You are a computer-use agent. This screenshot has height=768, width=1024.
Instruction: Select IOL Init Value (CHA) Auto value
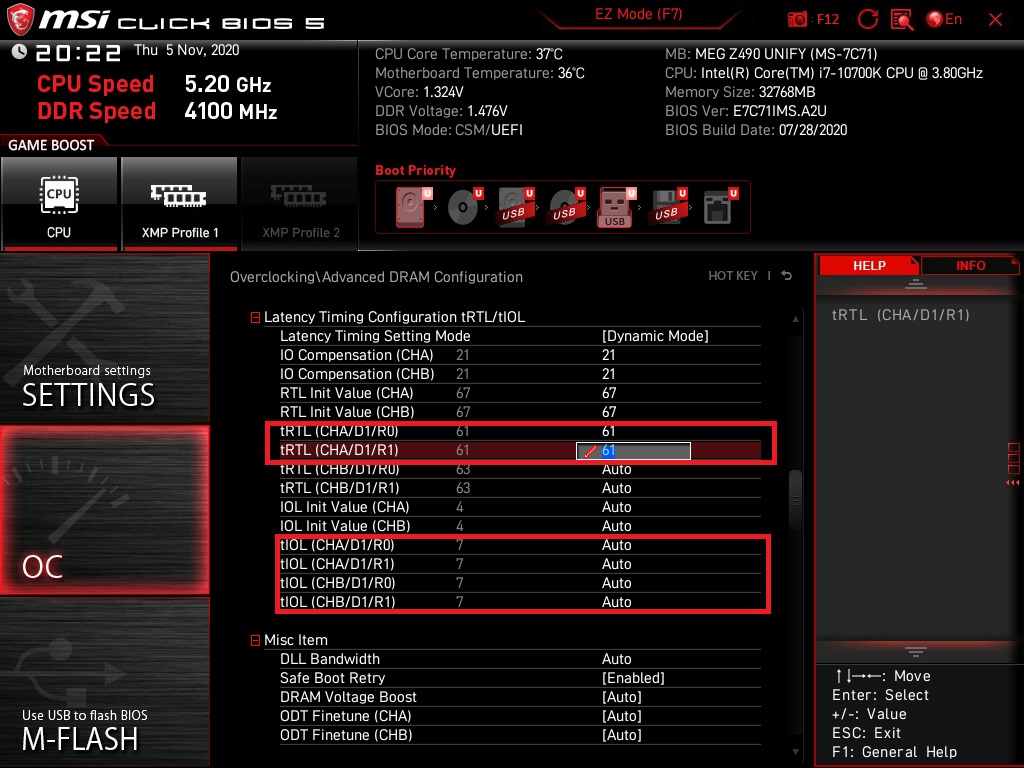(x=616, y=507)
